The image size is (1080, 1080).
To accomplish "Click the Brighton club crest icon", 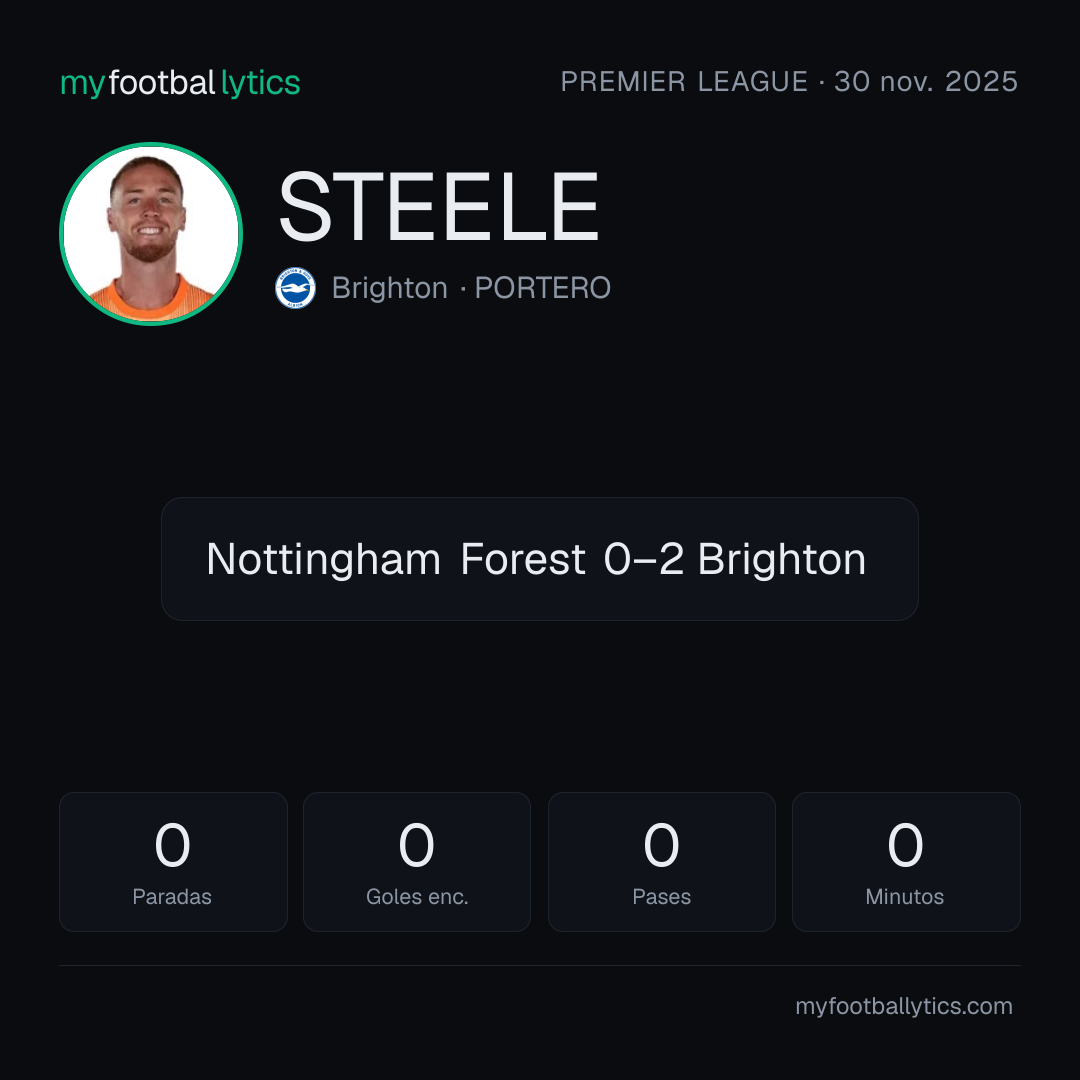I will click(x=295, y=288).
